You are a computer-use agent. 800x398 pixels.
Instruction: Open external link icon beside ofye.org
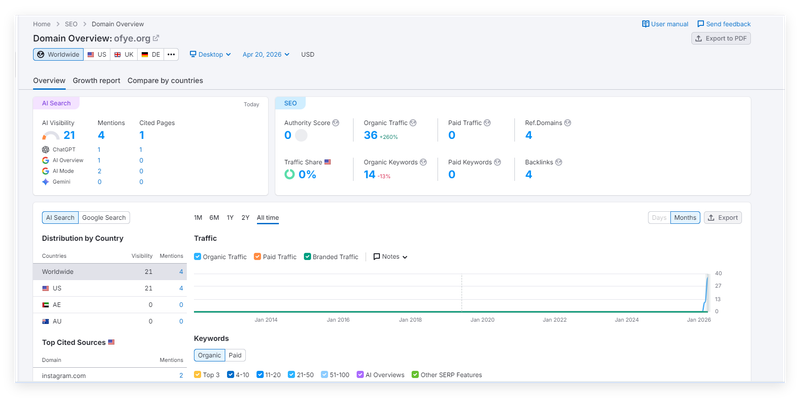[x=156, y=38]
